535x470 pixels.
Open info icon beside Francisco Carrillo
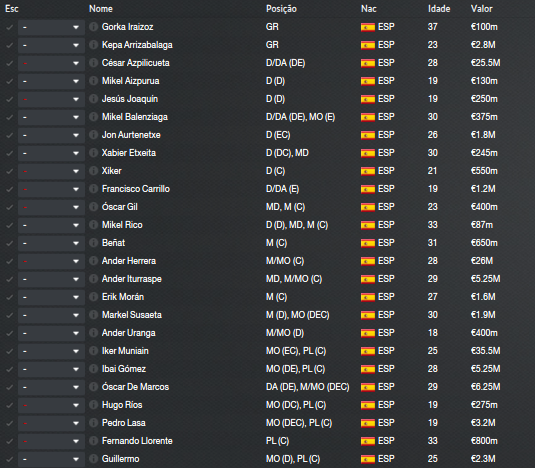93,189
